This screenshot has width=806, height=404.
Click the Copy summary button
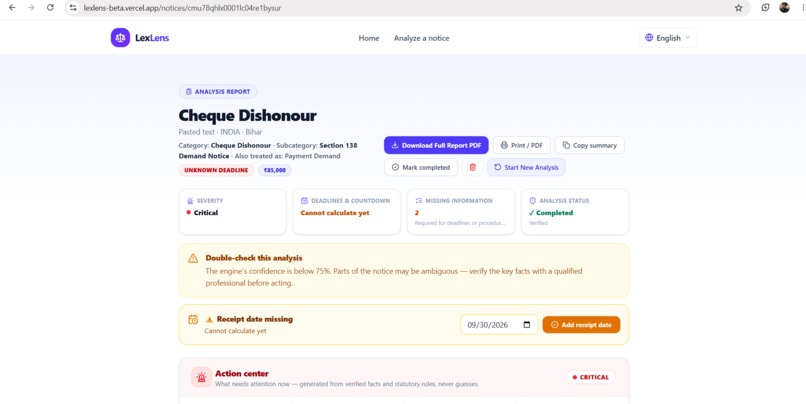tap(590, 145)
